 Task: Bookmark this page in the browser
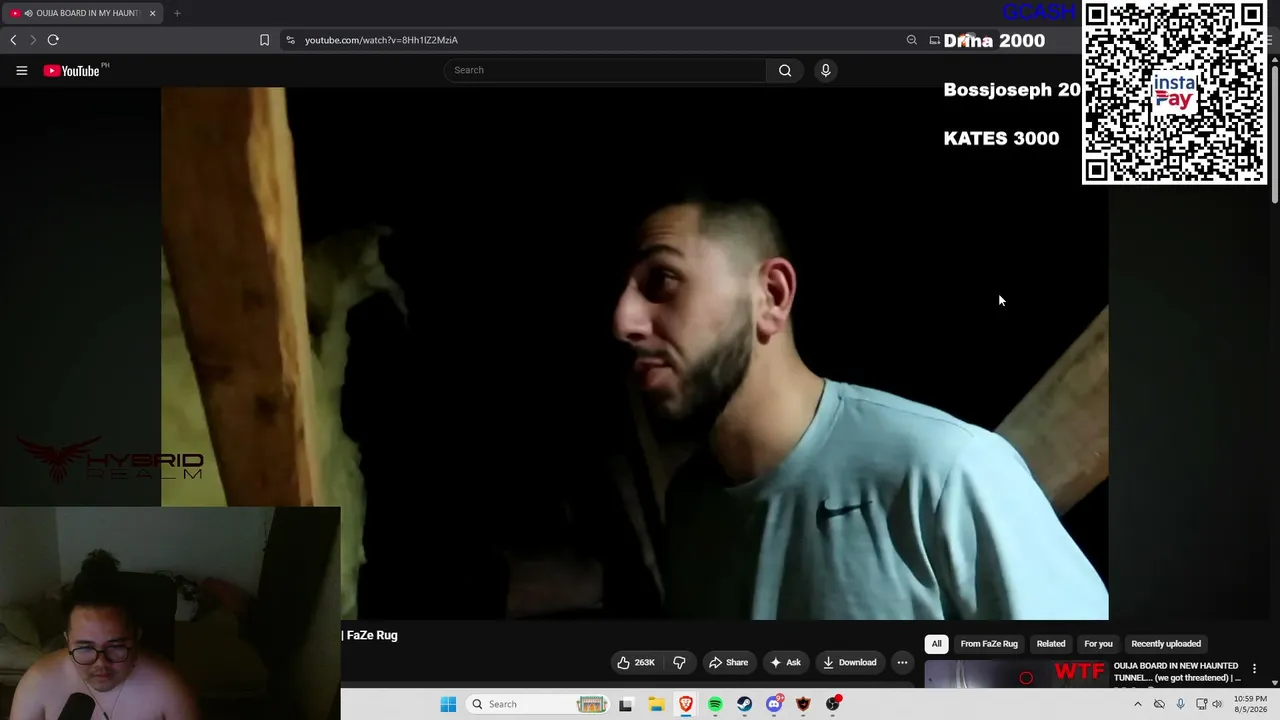[x=264, y=40]
